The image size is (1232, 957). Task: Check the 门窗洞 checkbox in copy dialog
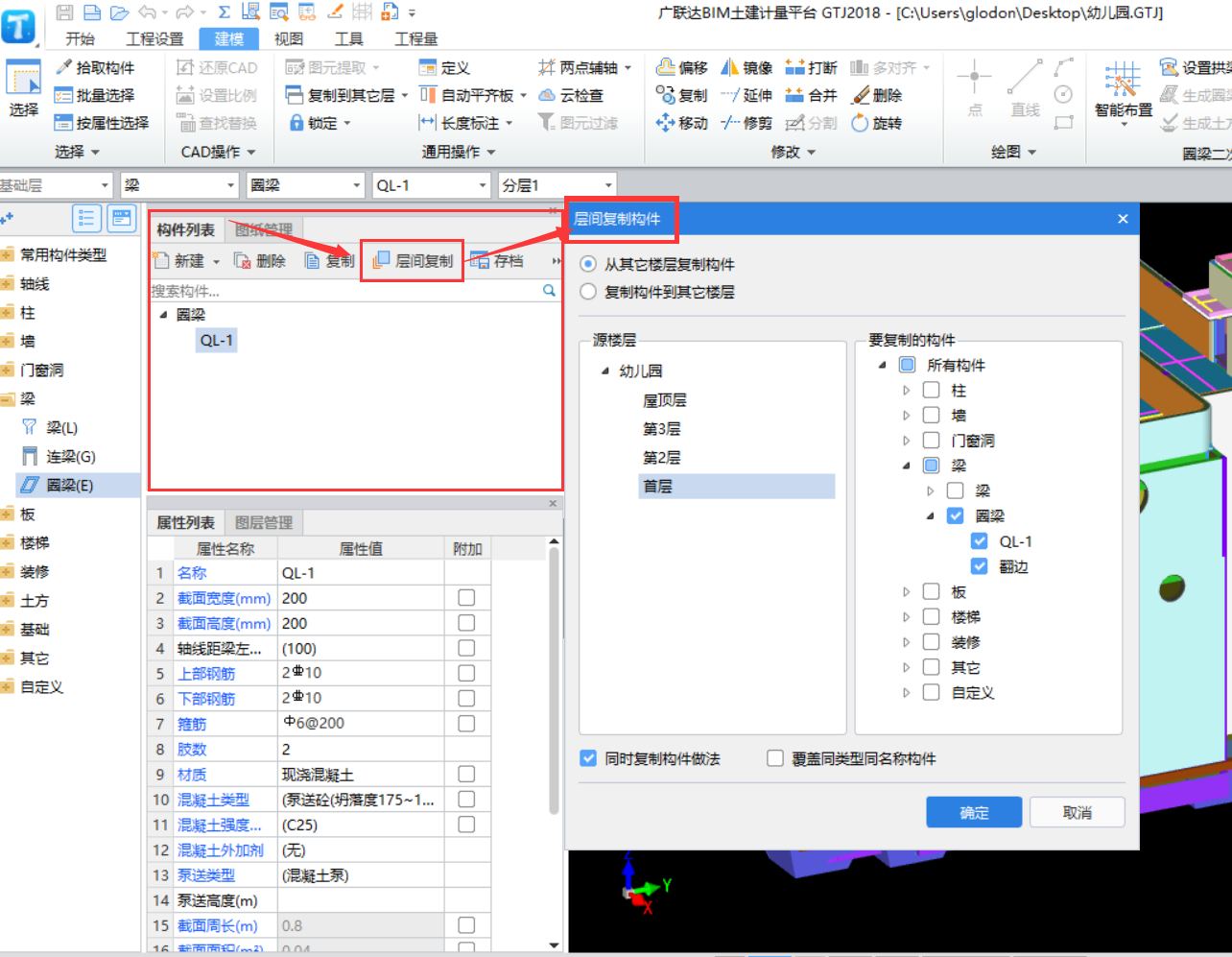click(931, 440)
